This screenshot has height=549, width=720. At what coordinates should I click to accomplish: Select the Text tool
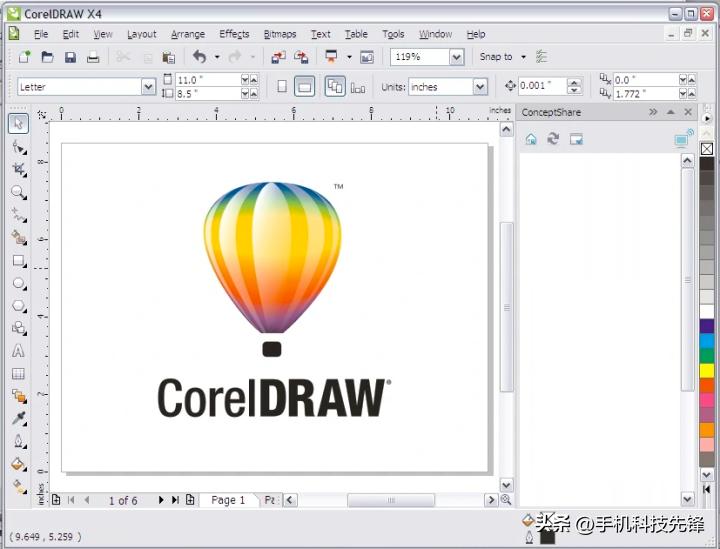[x=18, y=351]
